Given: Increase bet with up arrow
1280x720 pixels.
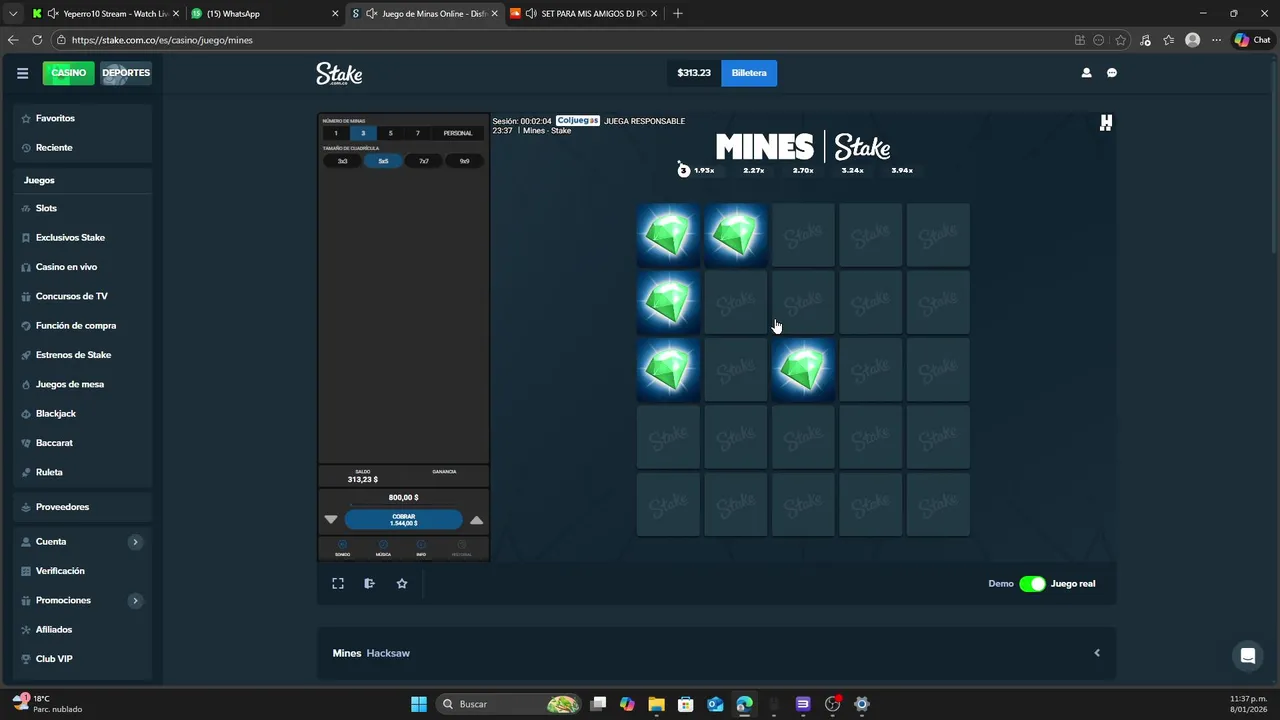Looking at the screenshot, I should 476,520.
